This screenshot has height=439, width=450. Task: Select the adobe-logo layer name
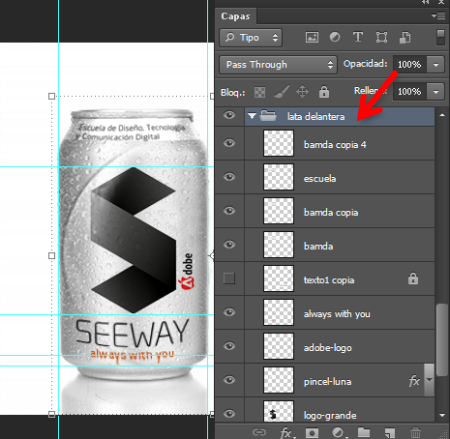point(327,348)
